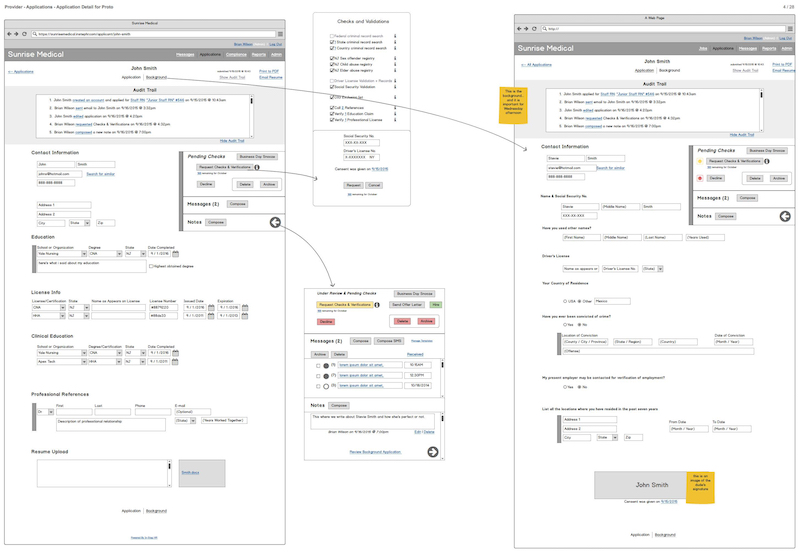Image resolution: width=800 pixels, height=555 pixels.
Task: Toggle Verify Education Claim checkbox
Action: pyautogui.click(x=332, y=114)
